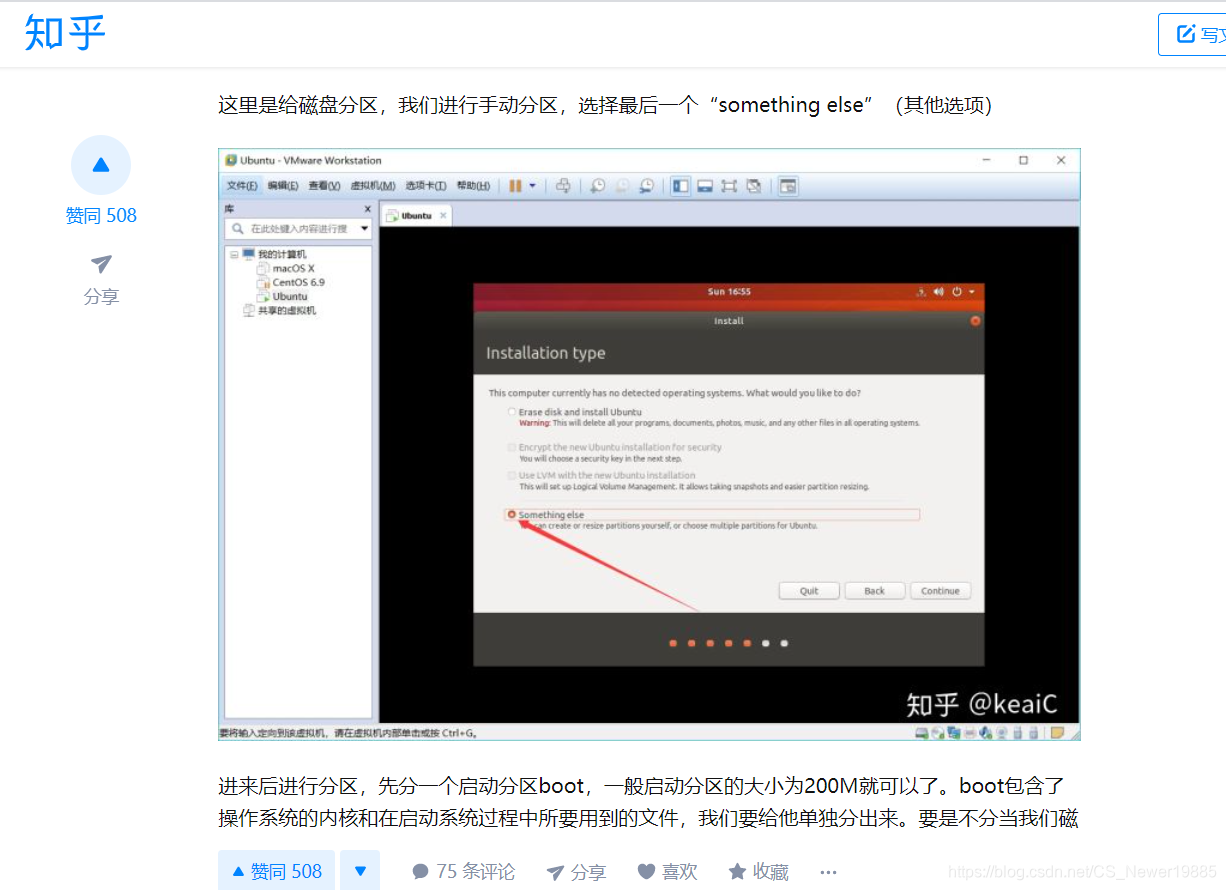Viewport: 1226px width, 890px height.
Task: Click the take snapshot clock icon
Action: (597, 186)
